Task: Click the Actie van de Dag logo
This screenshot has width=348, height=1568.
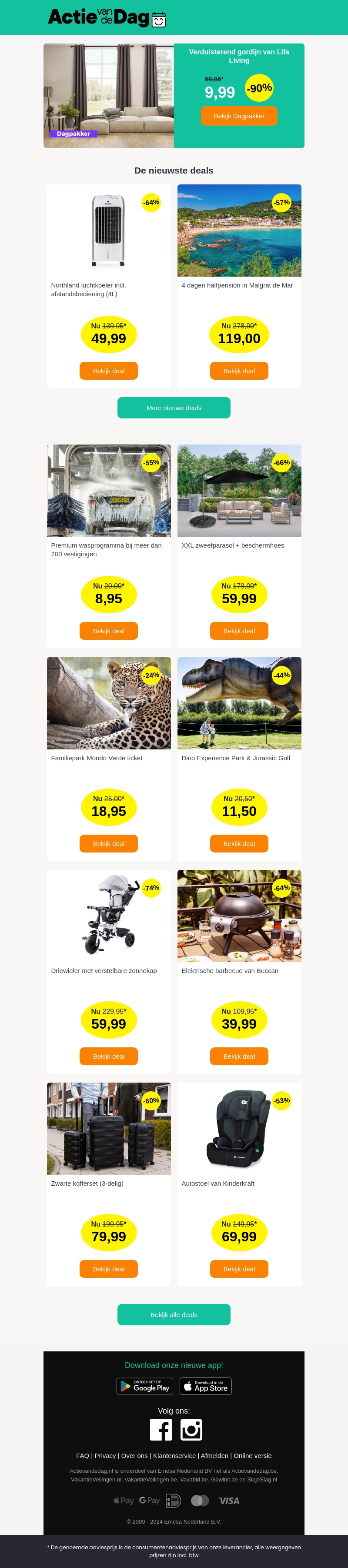Action: pyautogui.click(x=107, y=18)
